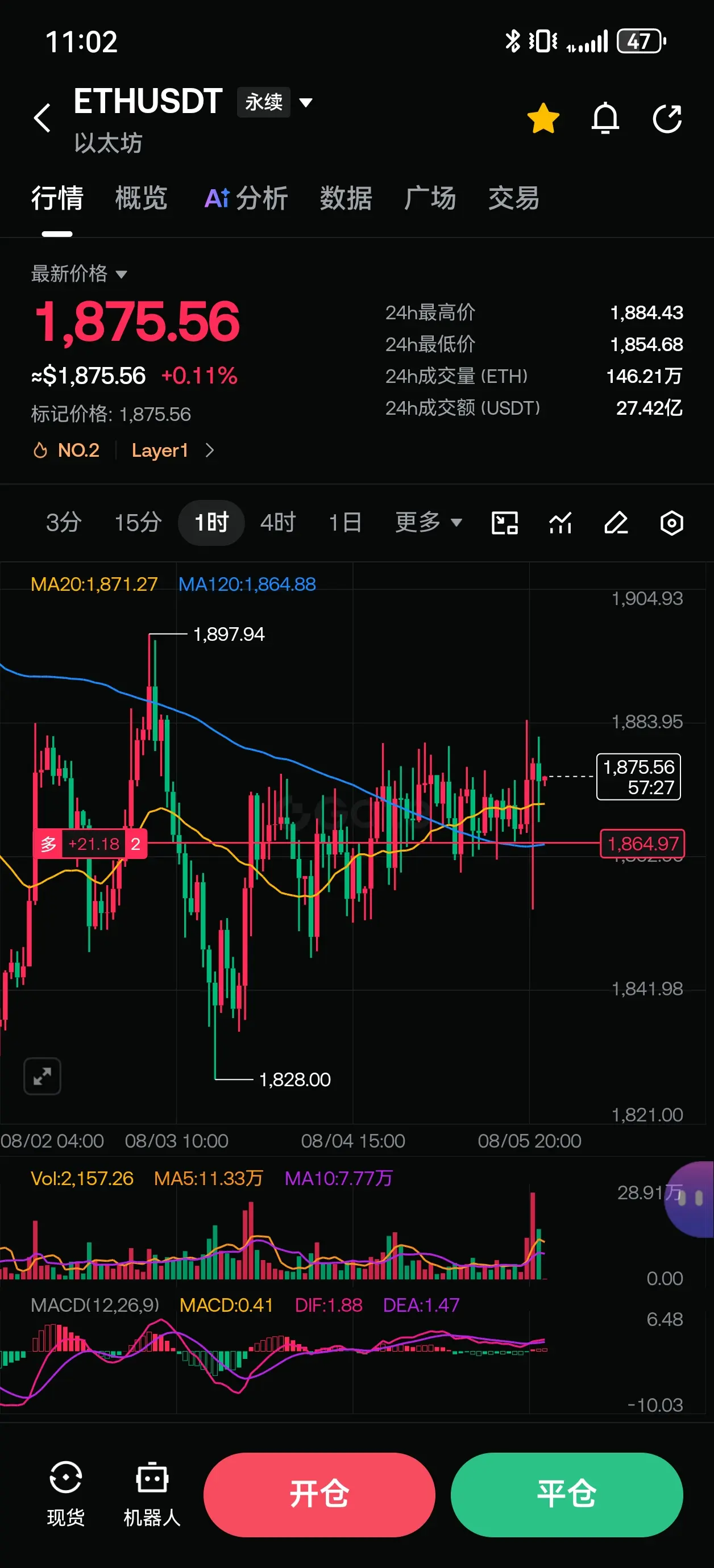
Task: Tap the MACD:0.41 value
Action: click(x=226, y=1305)
